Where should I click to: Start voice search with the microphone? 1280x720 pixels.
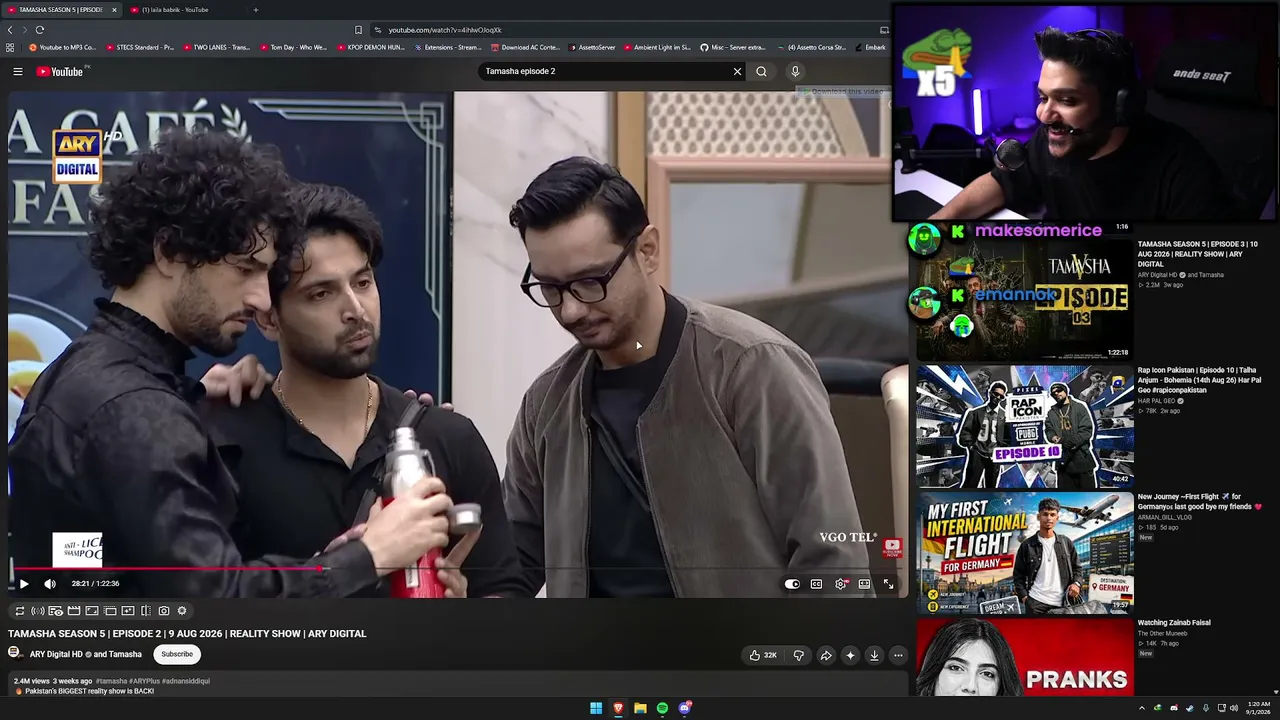795,71
